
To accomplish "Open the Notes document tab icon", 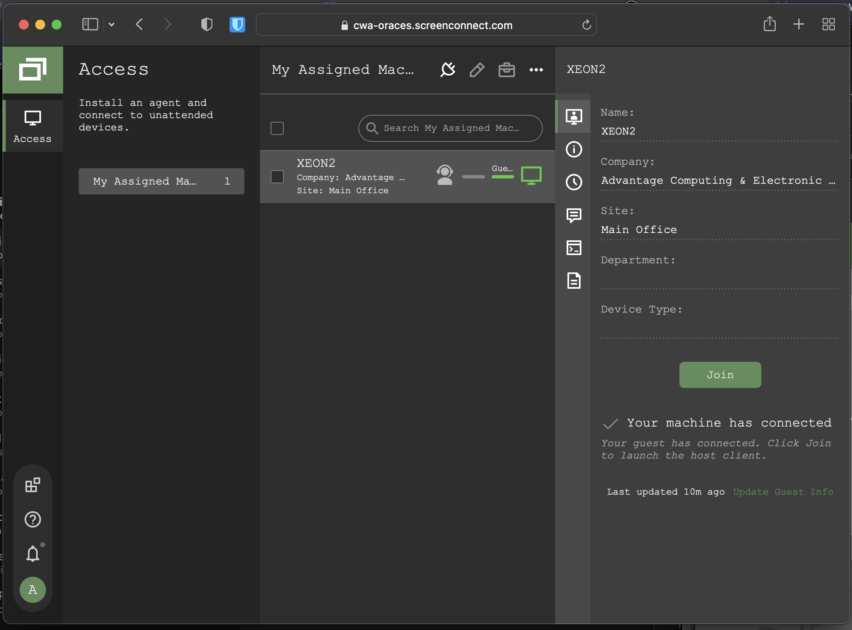I will point(574,281).
